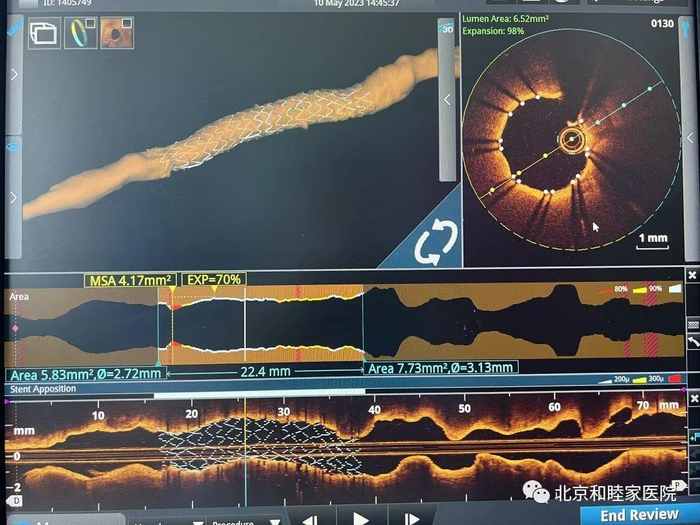This screenshot has width=700, height=525.
Task: Select the MSA 4.17mm² marker label
Action: (x=130, y=281)
